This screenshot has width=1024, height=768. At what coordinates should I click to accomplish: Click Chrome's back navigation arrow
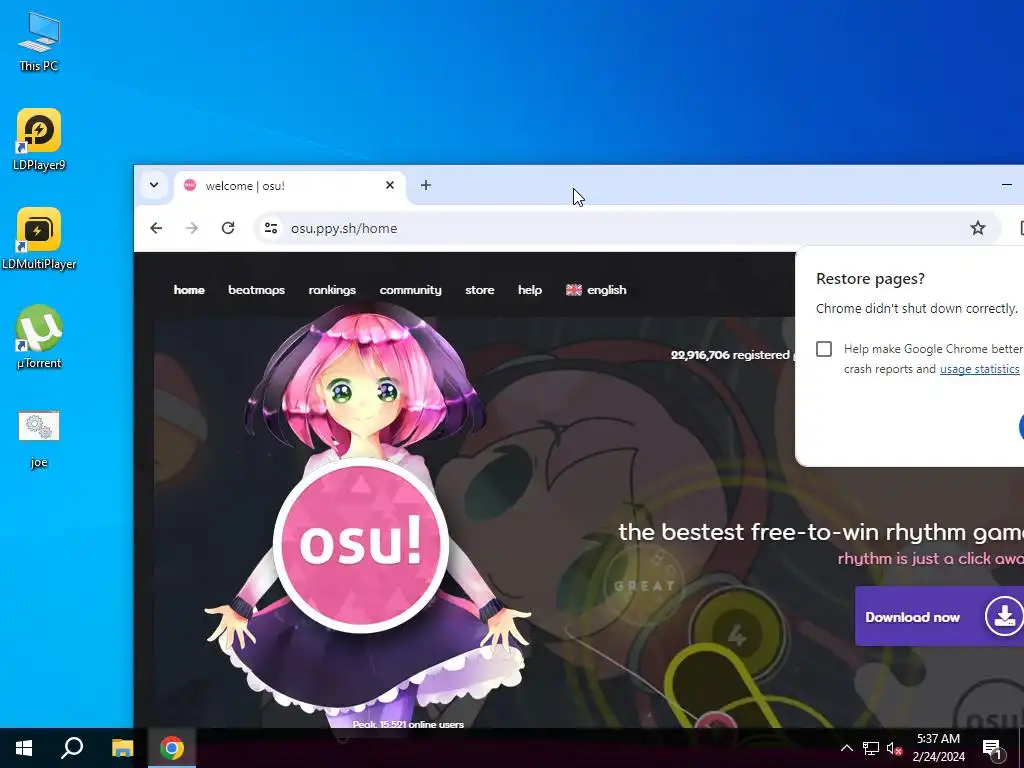(156, 228)
